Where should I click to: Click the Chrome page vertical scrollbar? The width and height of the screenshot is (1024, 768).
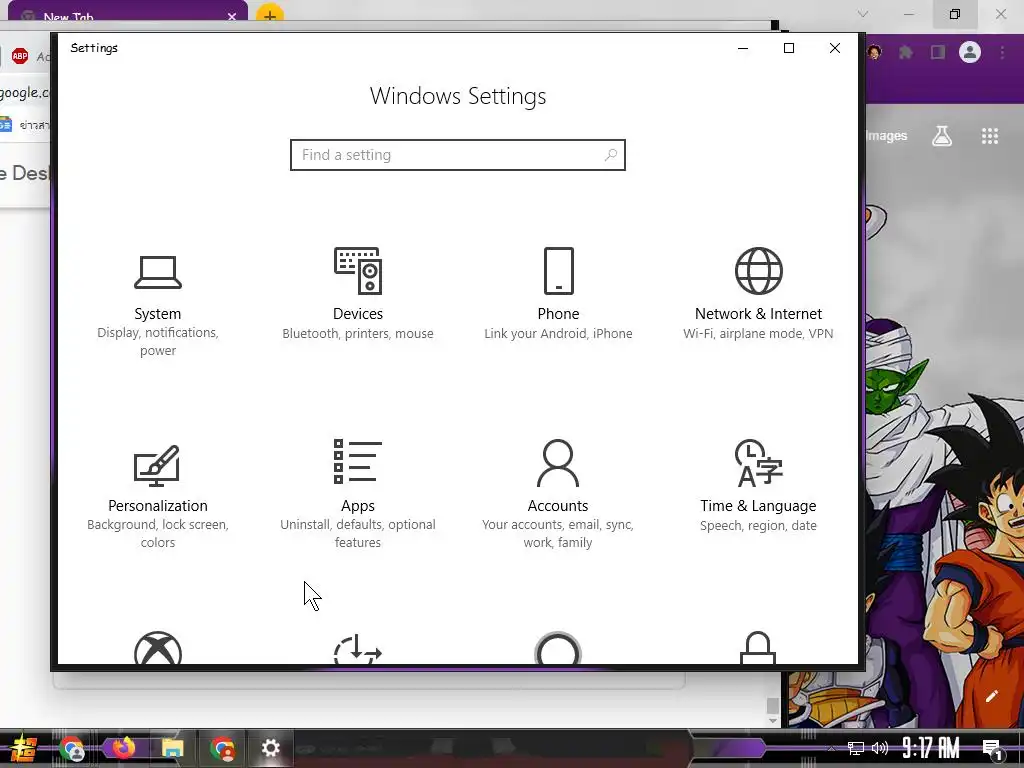click(x=773, y=704)
